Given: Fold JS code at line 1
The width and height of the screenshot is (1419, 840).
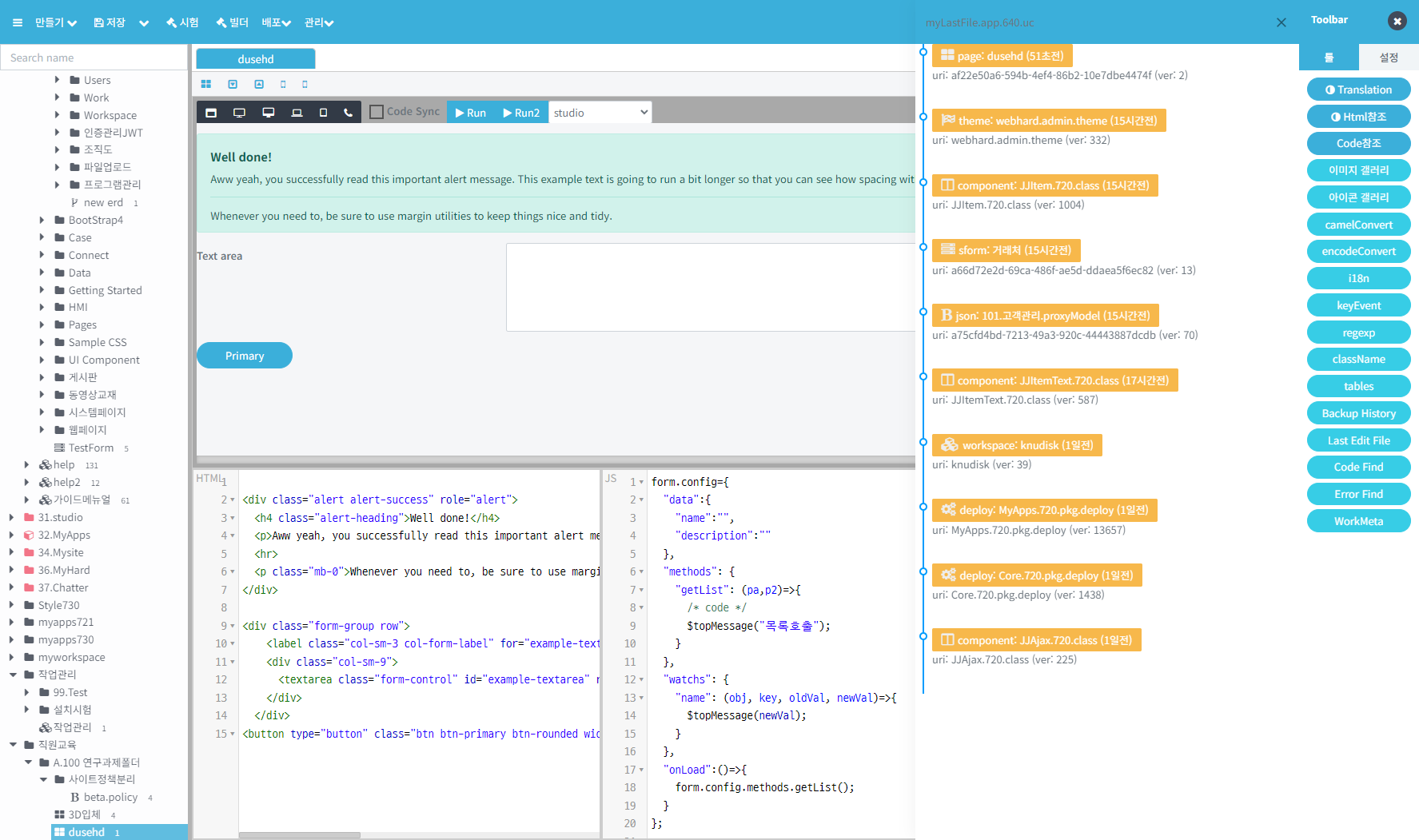Looking at the screenshot, I should pos(641,483).
